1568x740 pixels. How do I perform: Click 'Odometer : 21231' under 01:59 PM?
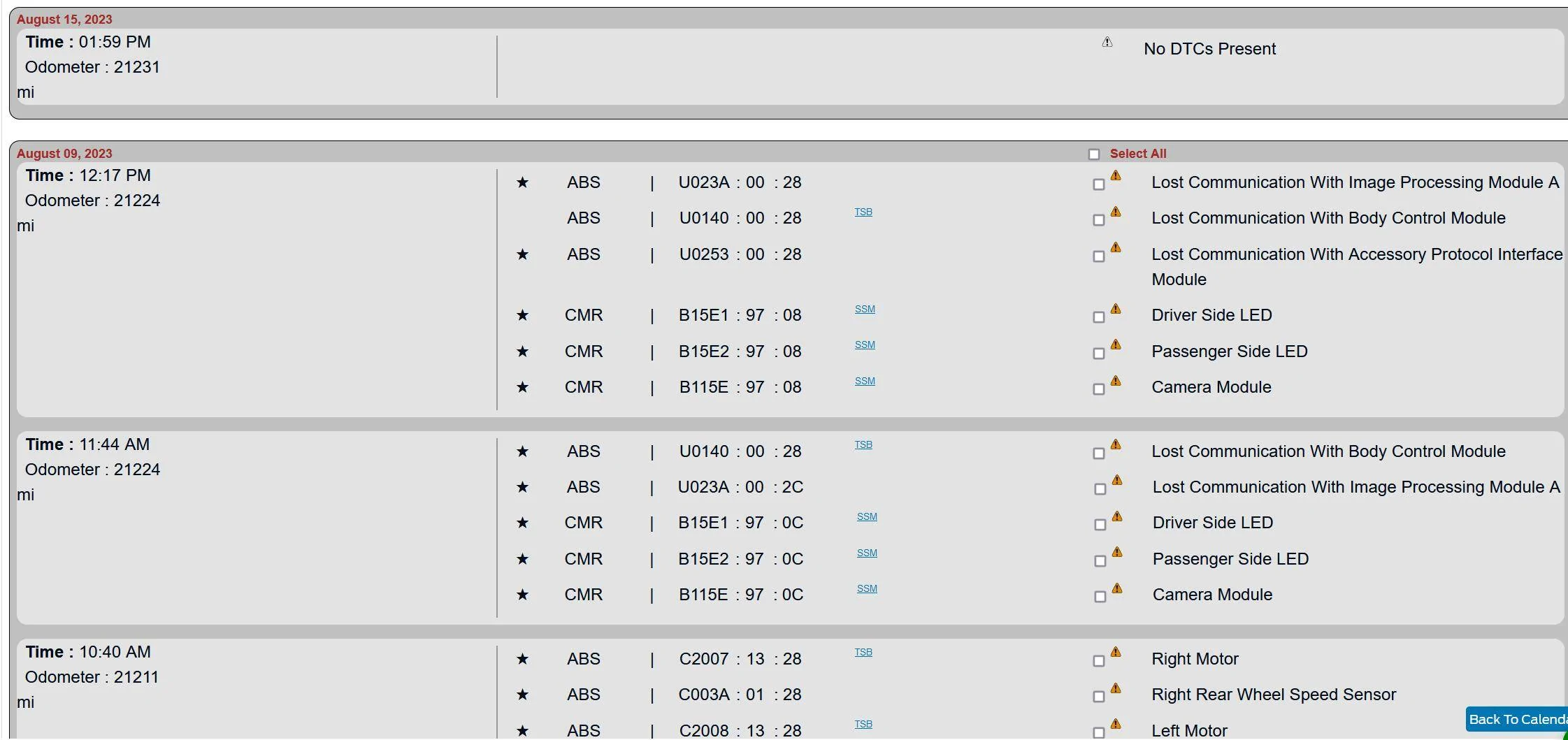(x=92, y=67)
